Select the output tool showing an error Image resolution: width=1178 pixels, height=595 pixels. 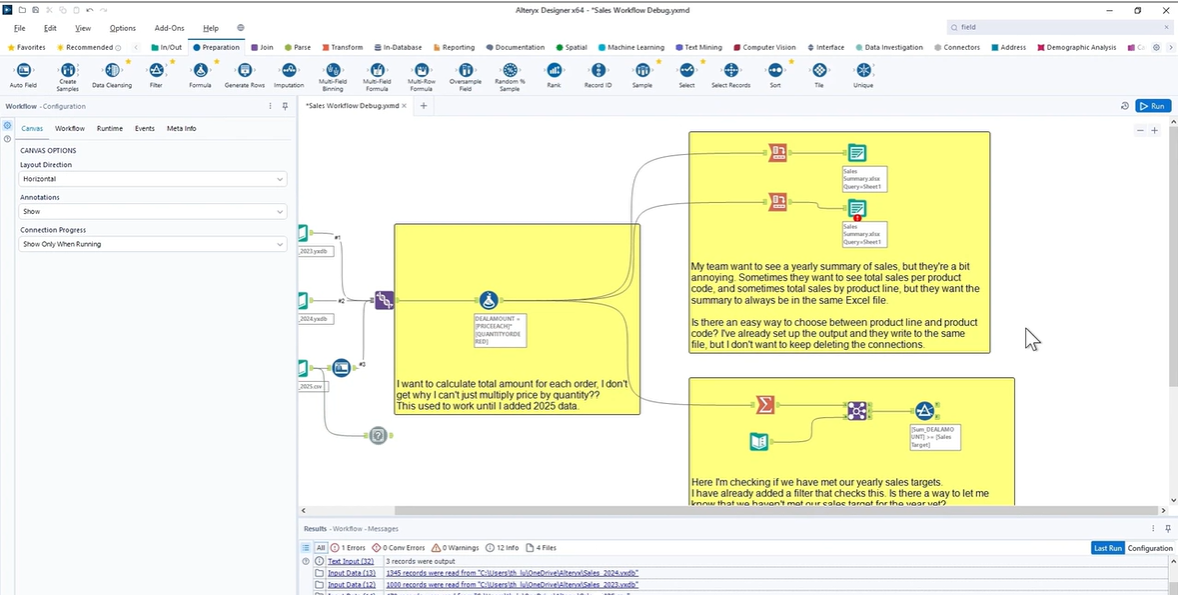856,208
